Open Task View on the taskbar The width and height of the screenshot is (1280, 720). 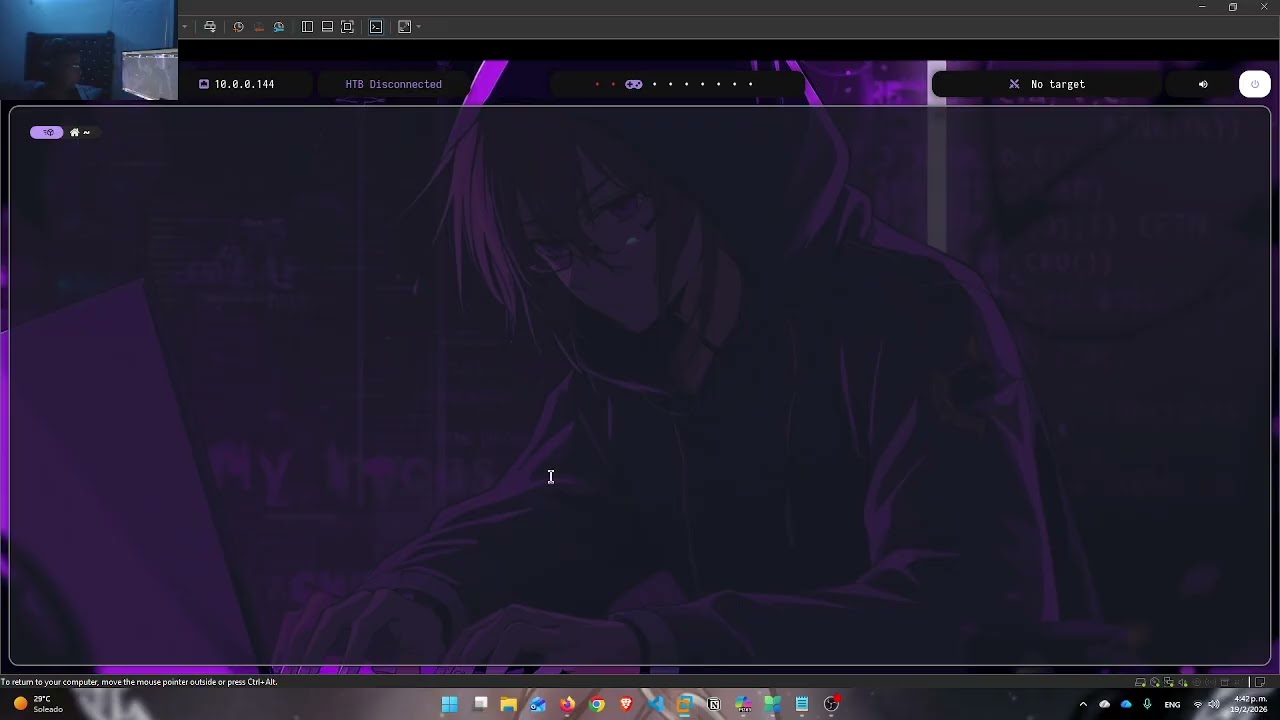coord(480,704)
